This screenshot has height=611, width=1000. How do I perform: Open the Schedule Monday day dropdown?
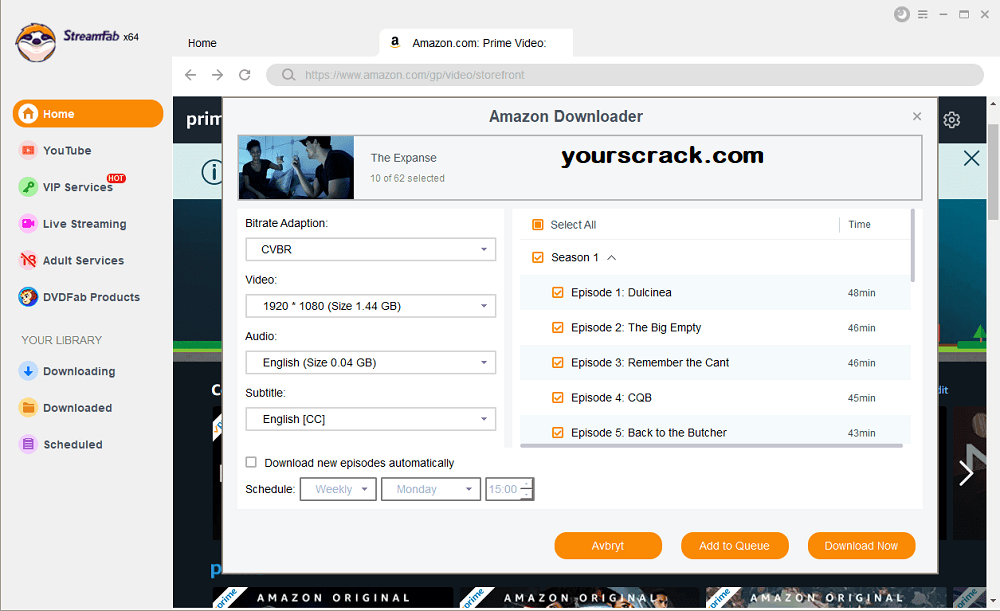pos(430,489)
